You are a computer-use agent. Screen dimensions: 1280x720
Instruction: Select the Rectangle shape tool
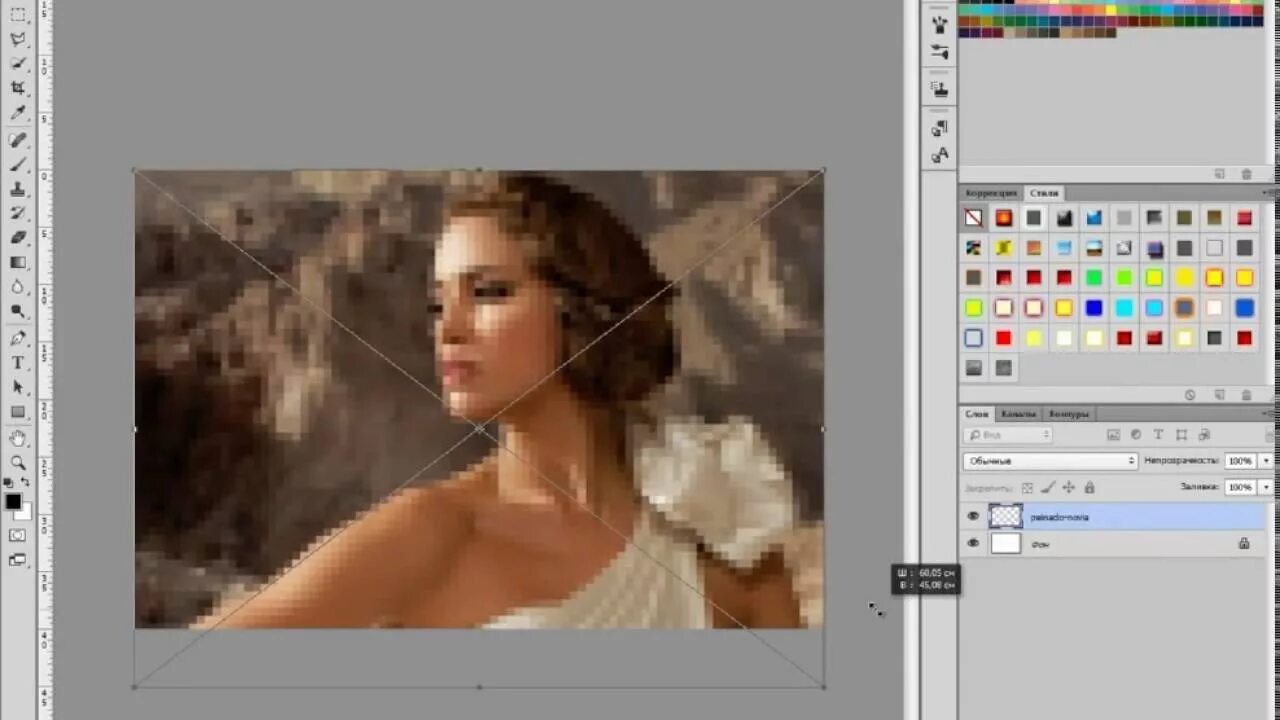[x=18, y=411]
